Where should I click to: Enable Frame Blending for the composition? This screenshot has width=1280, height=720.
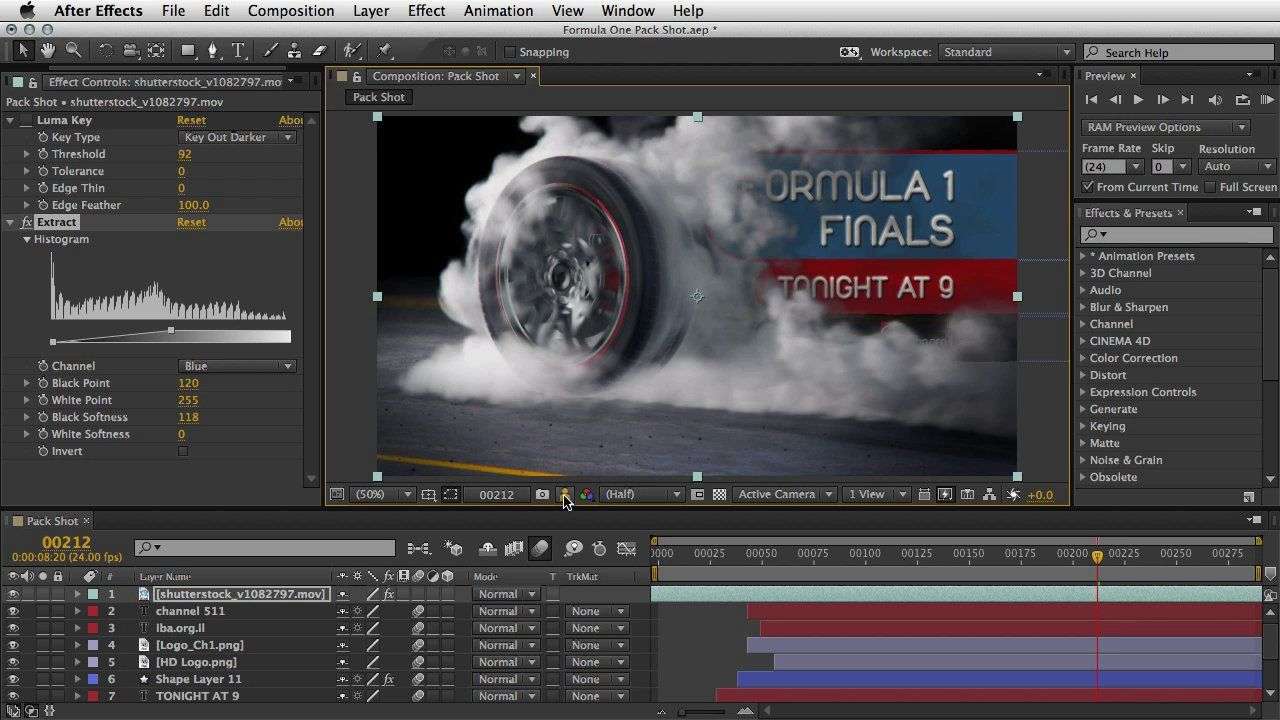pyautogui.click(x=515, y=548)
